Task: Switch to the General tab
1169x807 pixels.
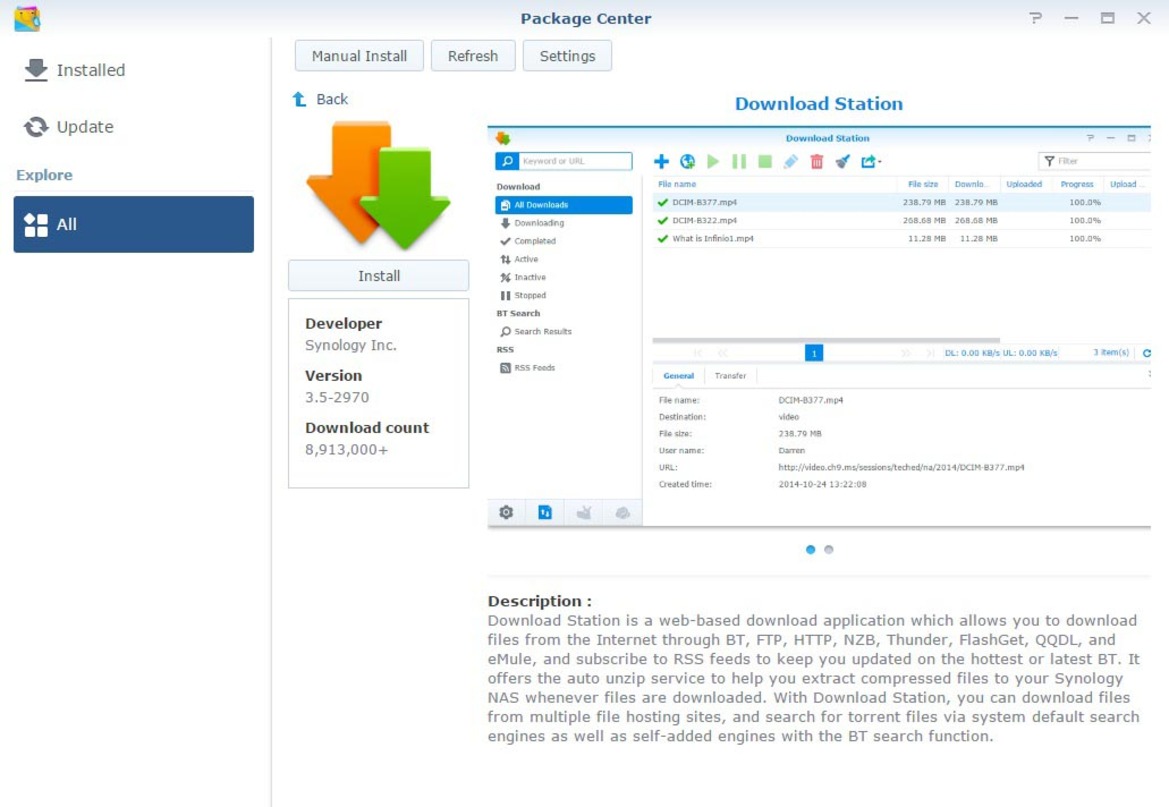Action: tap(678, 376)
